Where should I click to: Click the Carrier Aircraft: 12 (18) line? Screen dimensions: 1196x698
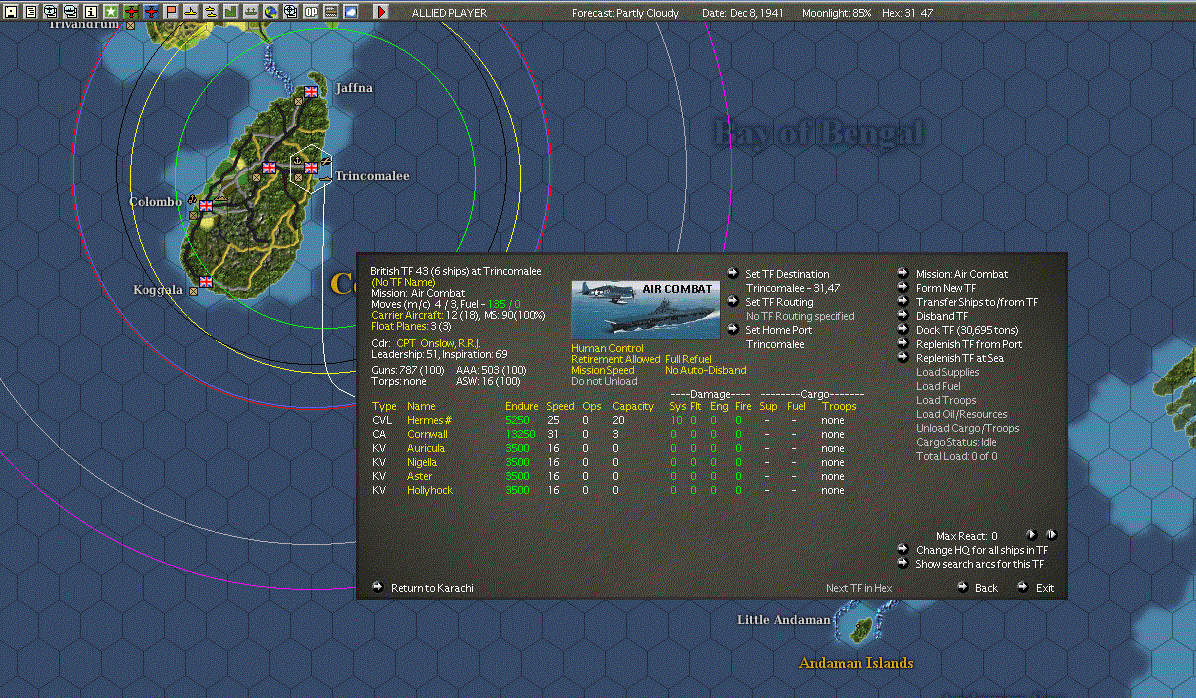[x=458, y=315]
